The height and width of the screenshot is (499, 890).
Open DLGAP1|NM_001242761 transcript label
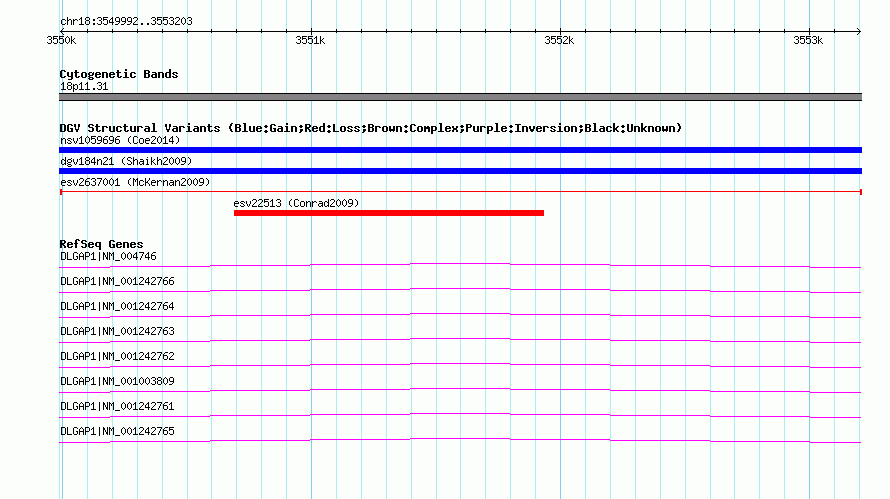point(117,406)
